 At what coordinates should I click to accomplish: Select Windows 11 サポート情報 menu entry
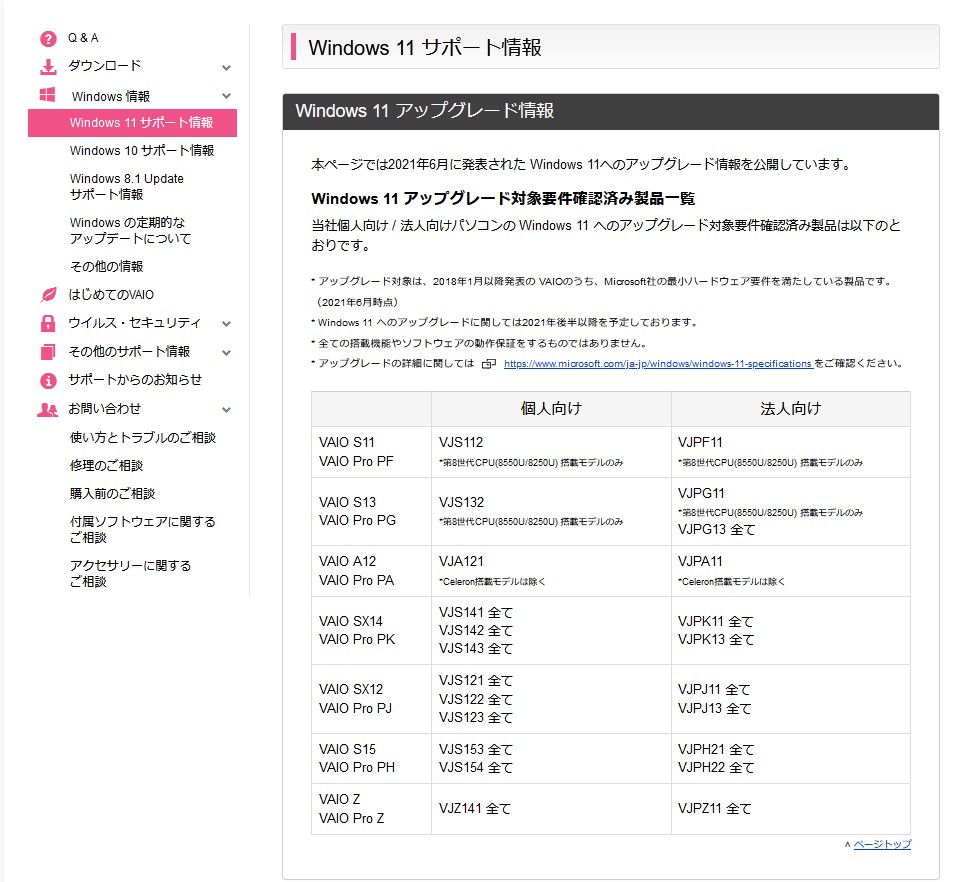[132, 122]
